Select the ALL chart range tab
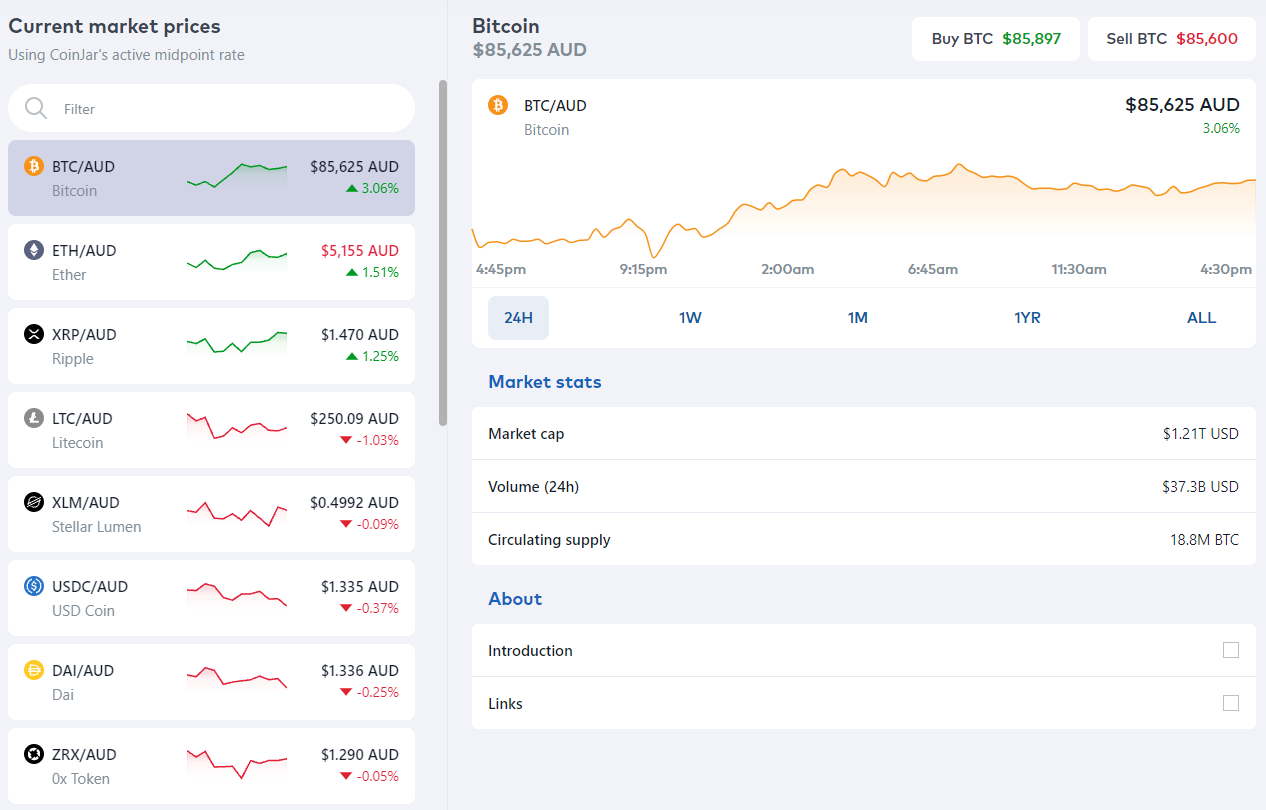The image size is (1266, 810). 1201,318
